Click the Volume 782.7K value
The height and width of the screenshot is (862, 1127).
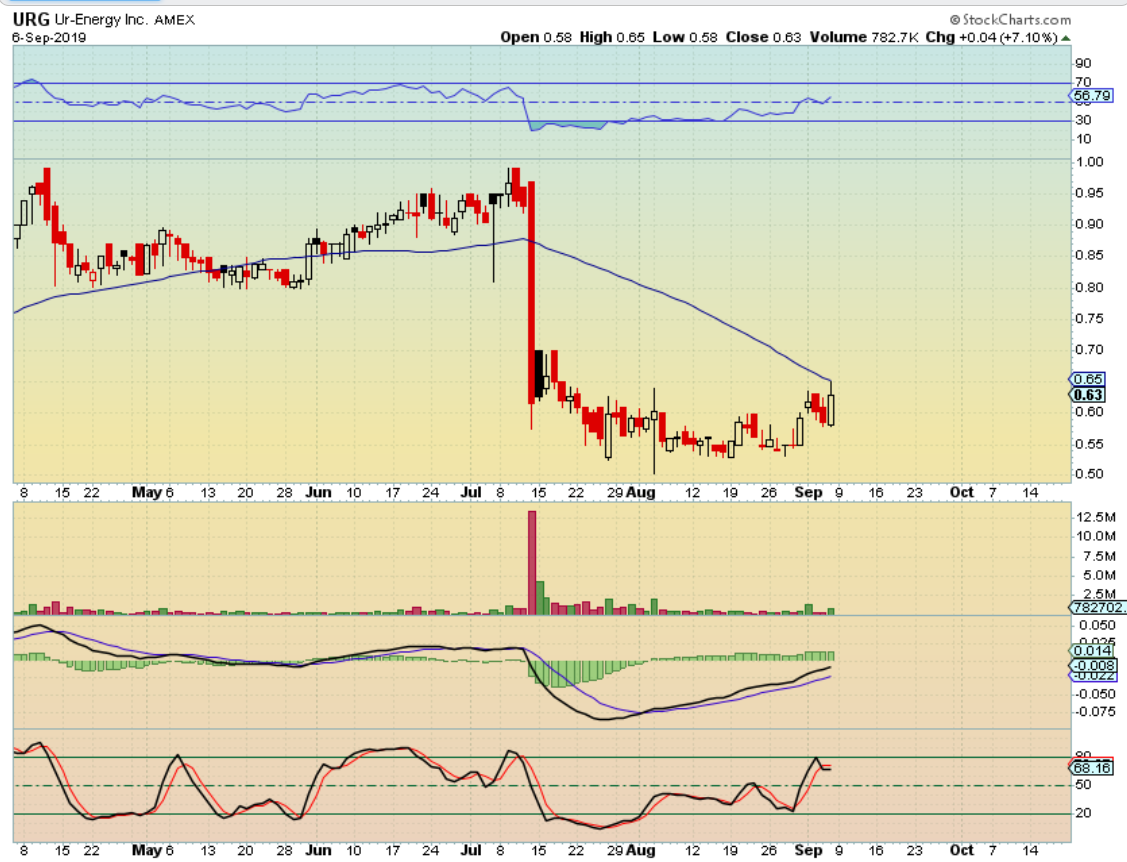864,37
